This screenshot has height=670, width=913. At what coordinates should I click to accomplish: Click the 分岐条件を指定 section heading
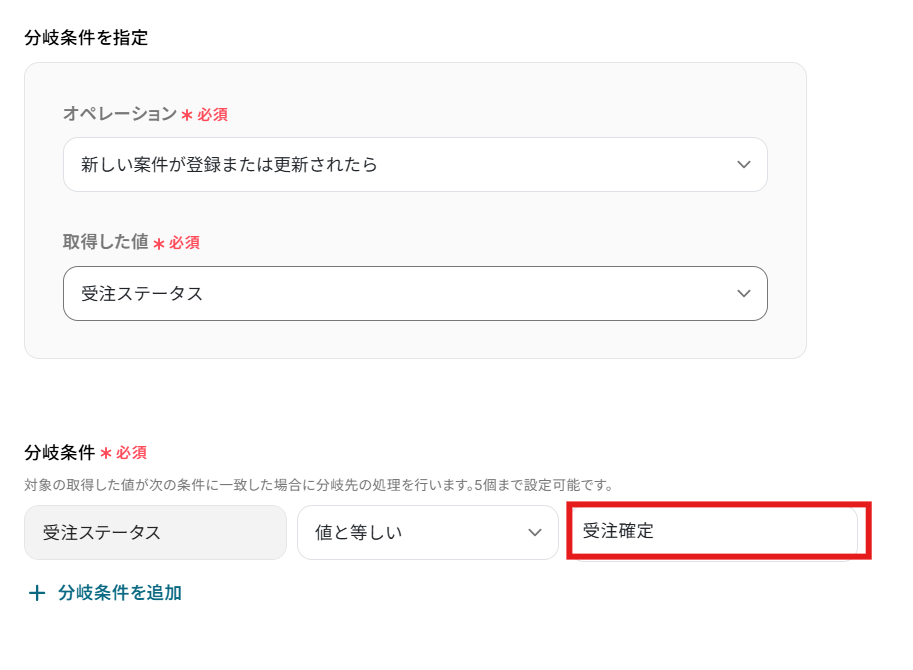(x=86, y=38)
